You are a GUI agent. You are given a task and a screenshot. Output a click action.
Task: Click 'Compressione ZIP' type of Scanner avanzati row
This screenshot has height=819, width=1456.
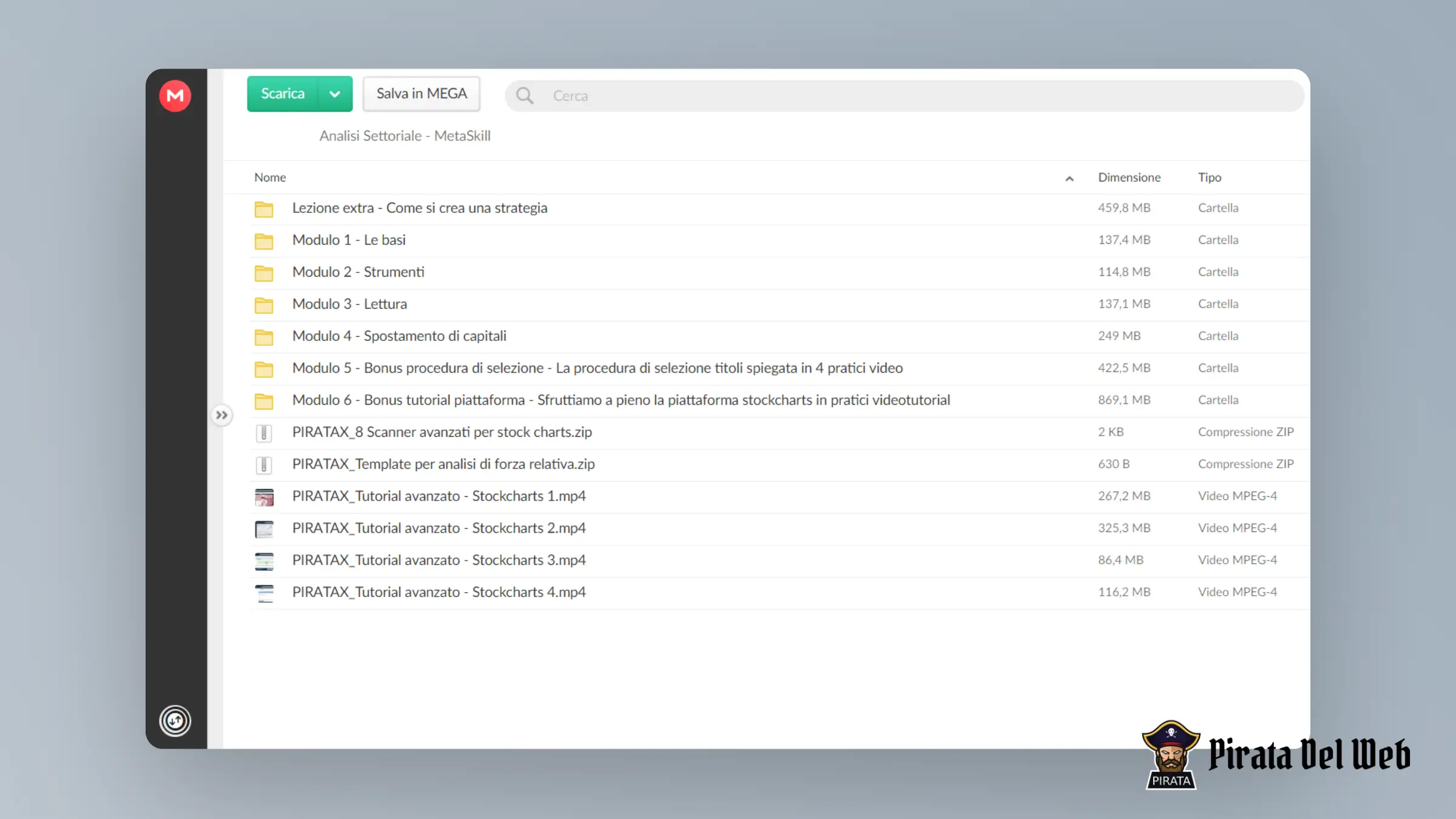pos(1245,432)
